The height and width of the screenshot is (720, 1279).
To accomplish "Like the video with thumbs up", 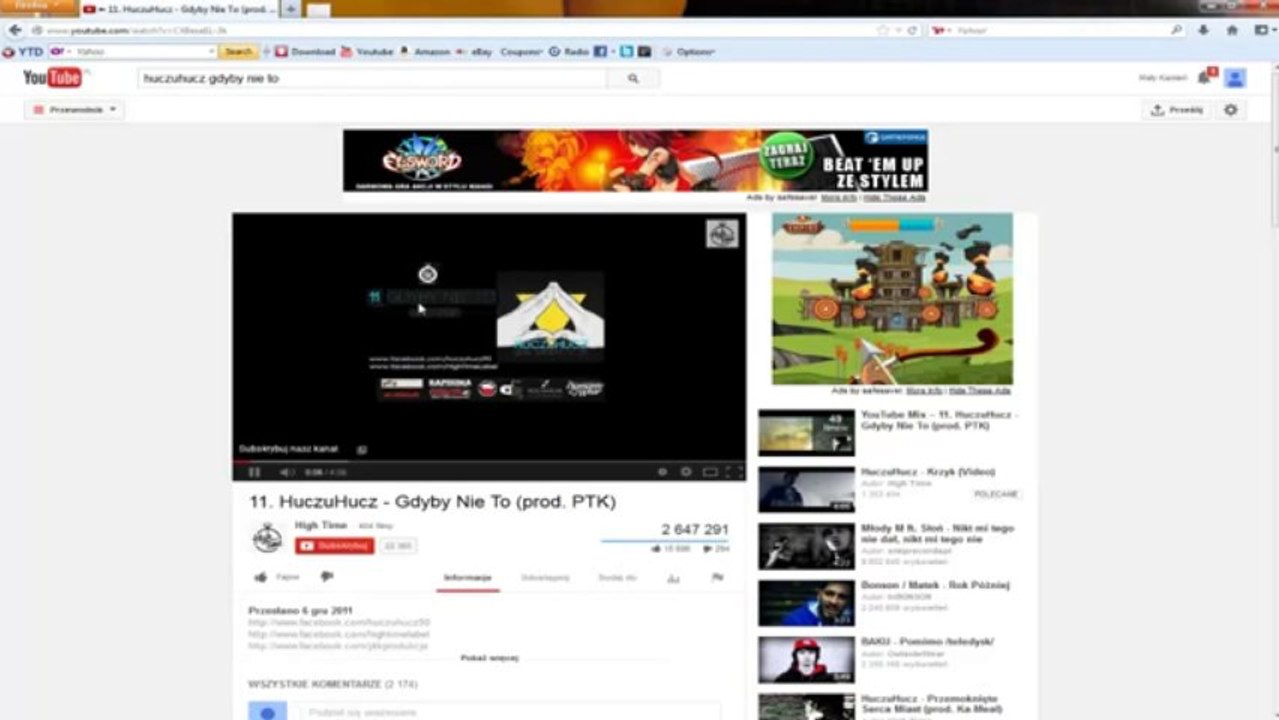I will coord(261,577).
